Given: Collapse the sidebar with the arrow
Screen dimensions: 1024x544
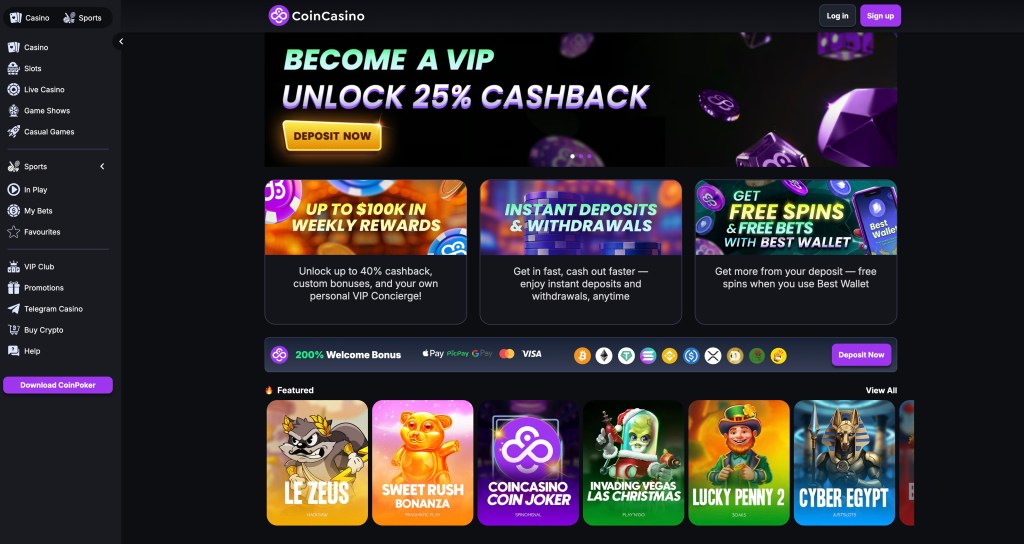Looking at the screenshot, I should pos(121,41).
